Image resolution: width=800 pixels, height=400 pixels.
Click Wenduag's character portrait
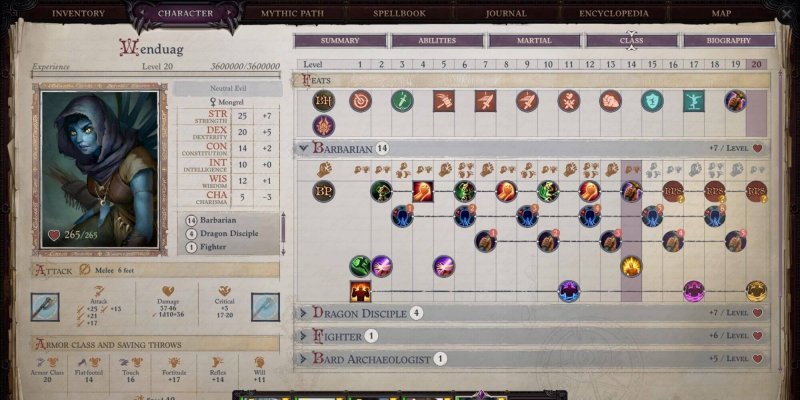pyautogui.click(x=99, y=169)
